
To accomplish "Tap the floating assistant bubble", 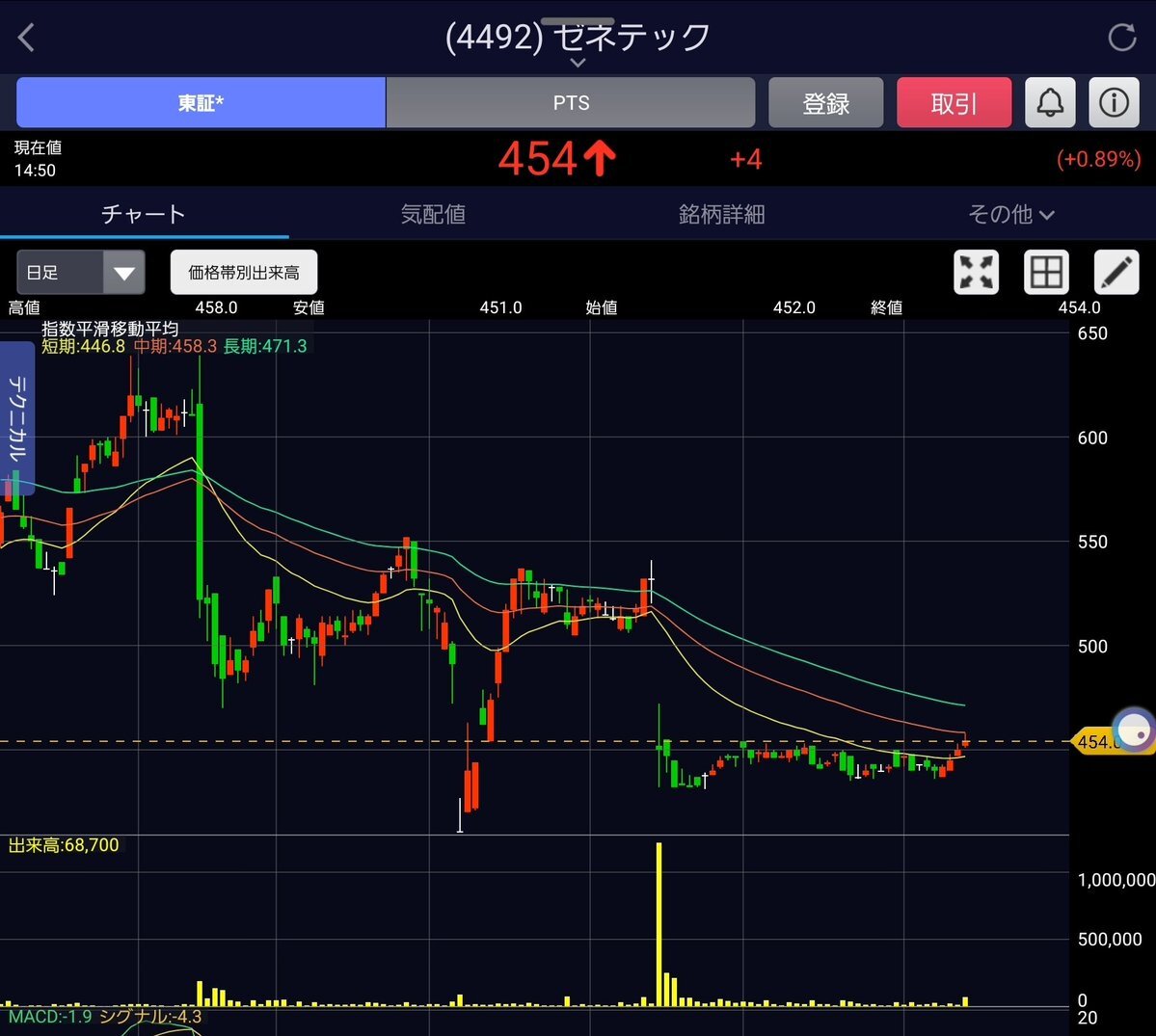I will (x=1134, y=731).
